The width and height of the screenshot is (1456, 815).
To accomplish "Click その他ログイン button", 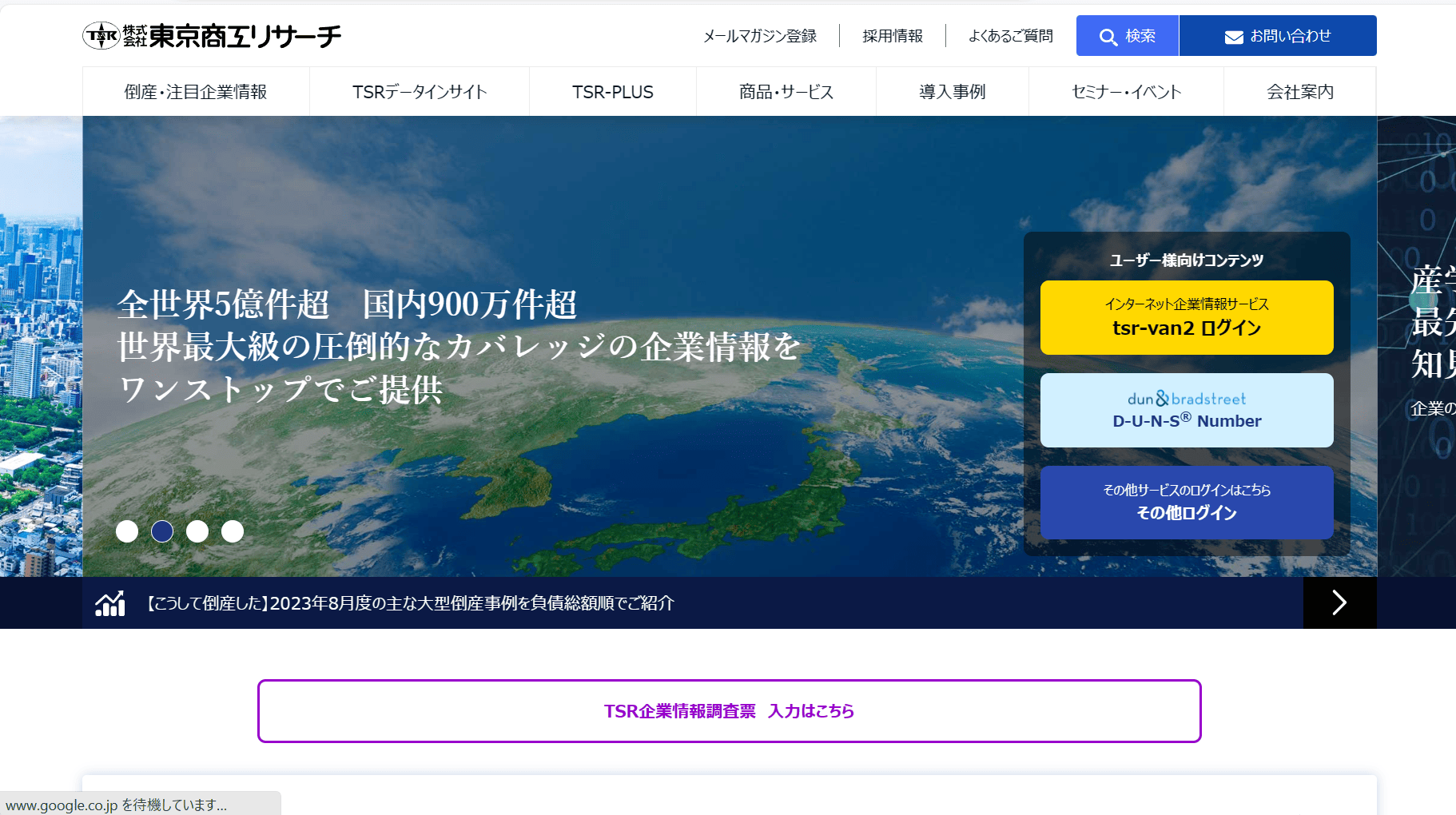I will (x=1187, y=503).
